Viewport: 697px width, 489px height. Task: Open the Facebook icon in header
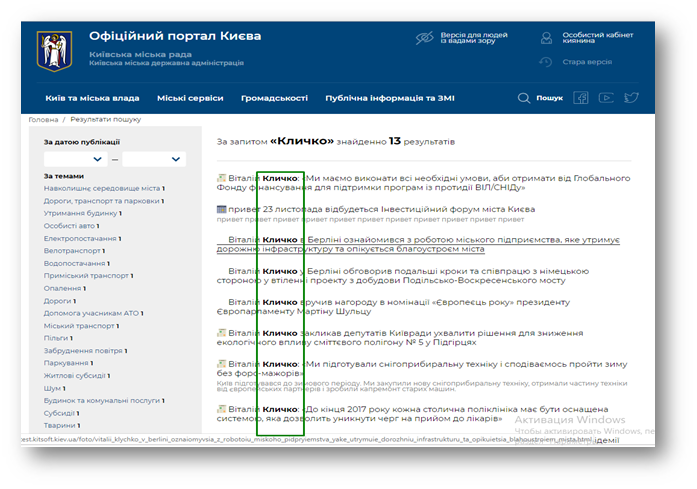tap(580, 98)
